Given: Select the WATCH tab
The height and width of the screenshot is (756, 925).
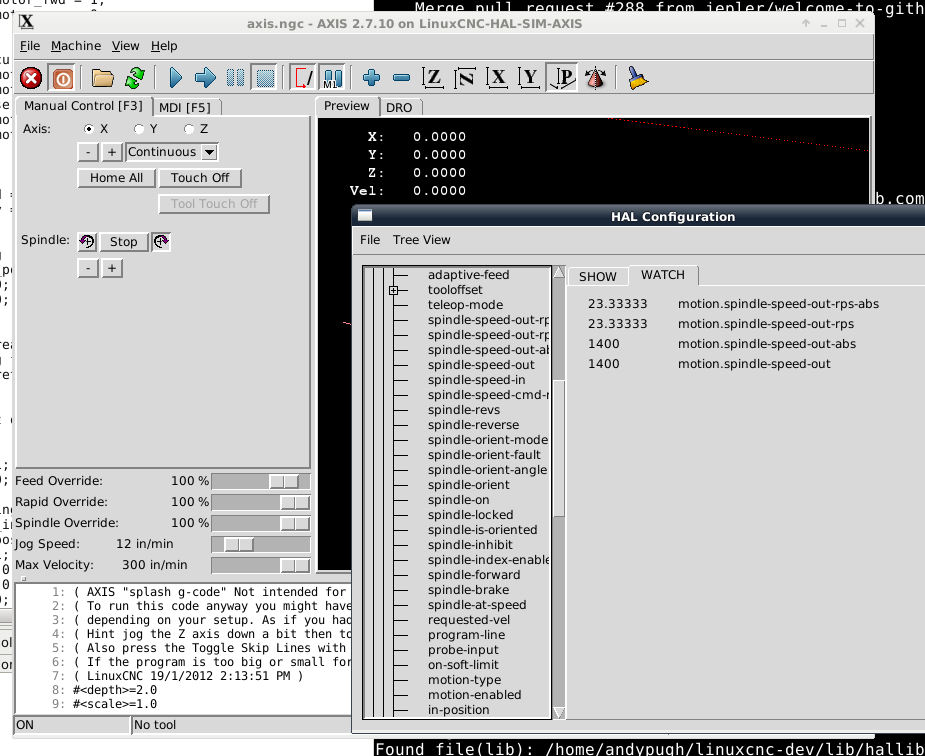Looking at the screenshot, I should pyautogui.click(x=663, y=275).
